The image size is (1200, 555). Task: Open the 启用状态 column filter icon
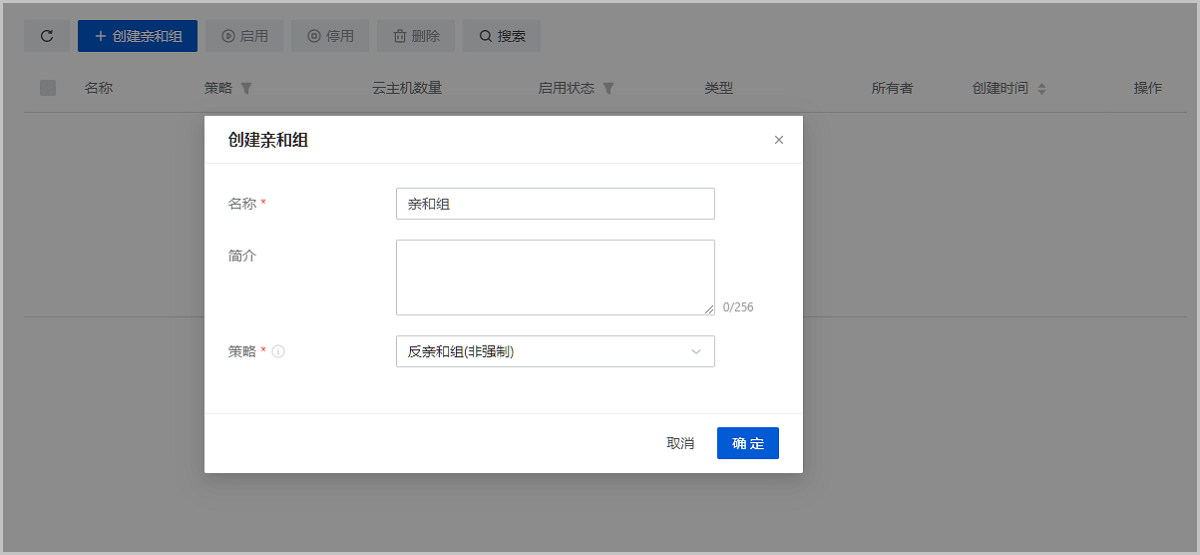[608, 88]
